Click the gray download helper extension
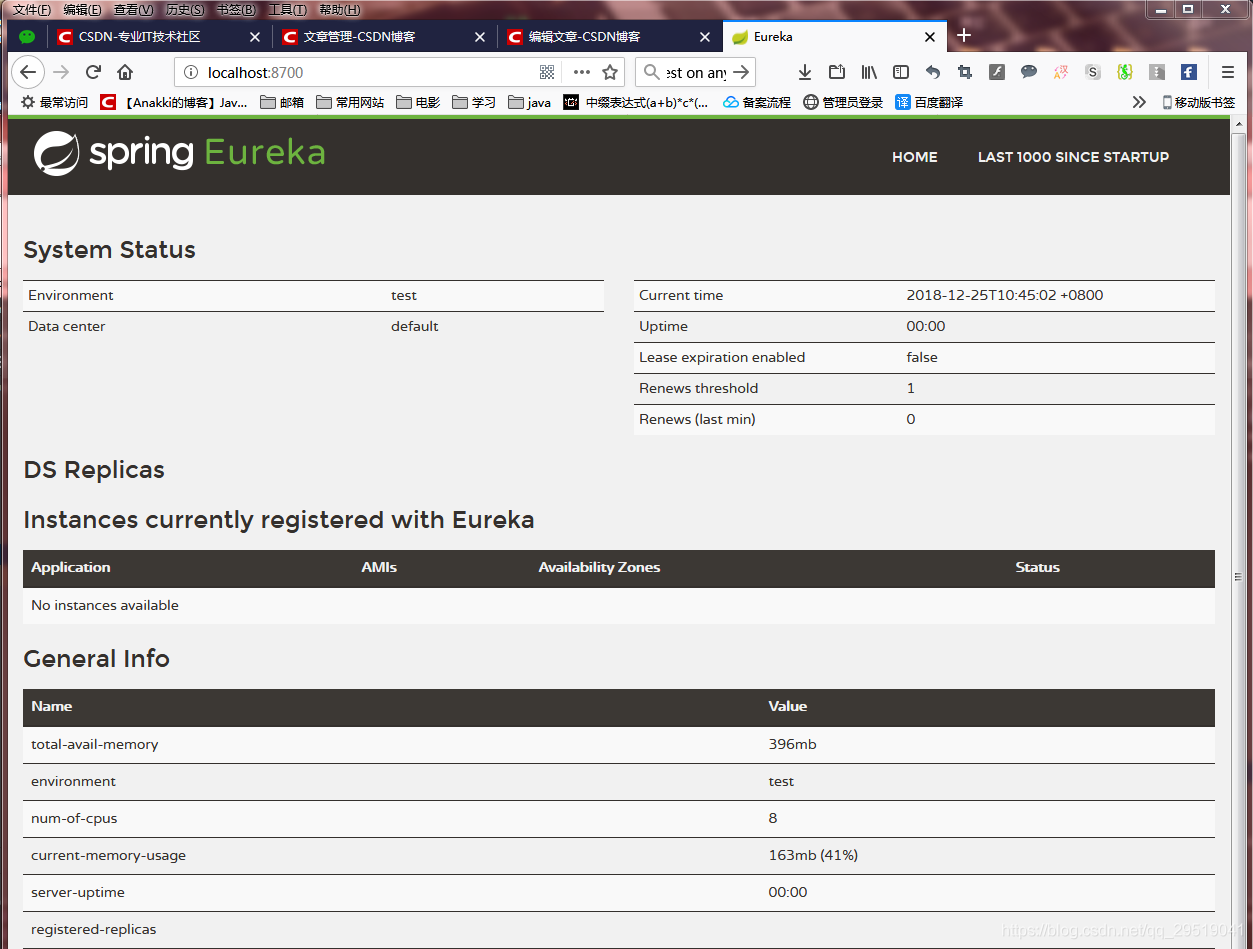The image size is (1253, 949). 1157,72
